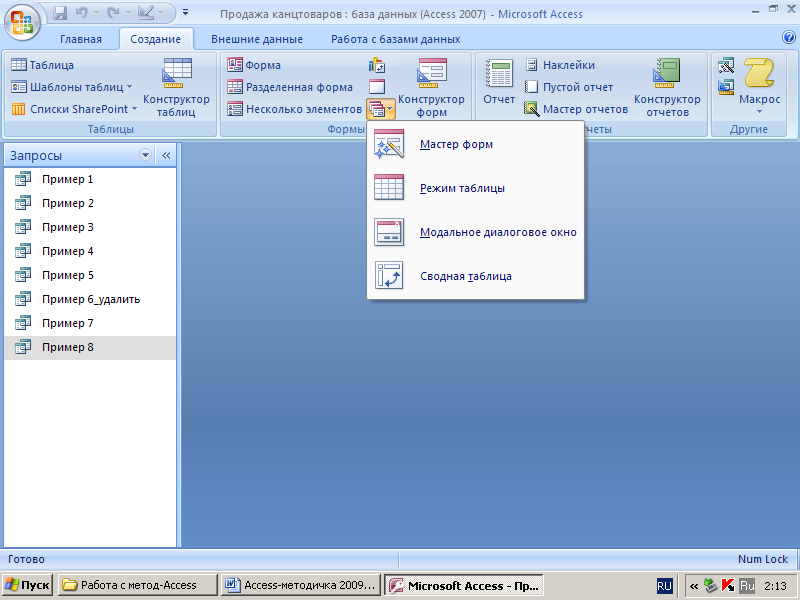The image size is (800, 600).
Task: Click the blank form icon
Action: click(x=377, y=87)
